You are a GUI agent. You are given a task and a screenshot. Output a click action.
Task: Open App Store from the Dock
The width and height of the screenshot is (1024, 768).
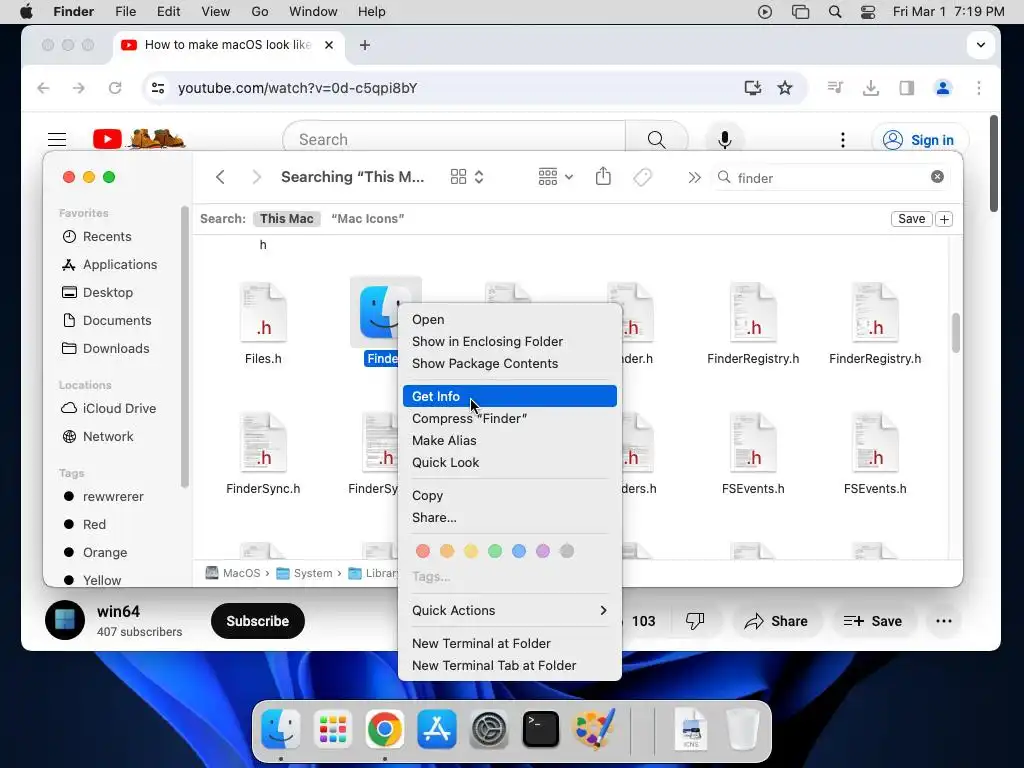pyautogui.click(x=436, y=729)
